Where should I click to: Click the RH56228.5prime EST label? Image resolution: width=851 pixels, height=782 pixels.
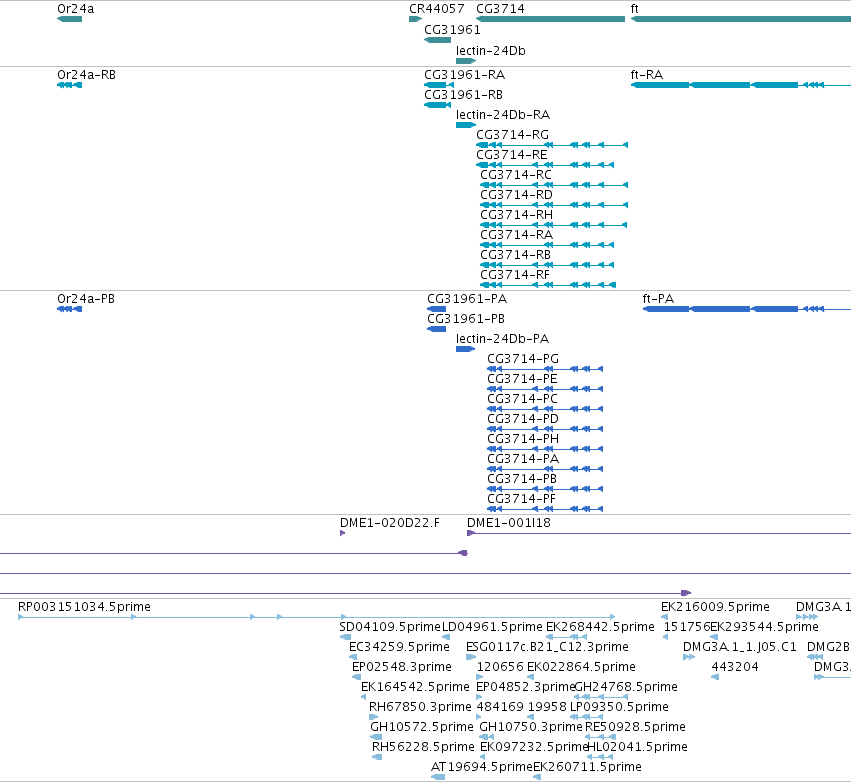pos(423,747)
